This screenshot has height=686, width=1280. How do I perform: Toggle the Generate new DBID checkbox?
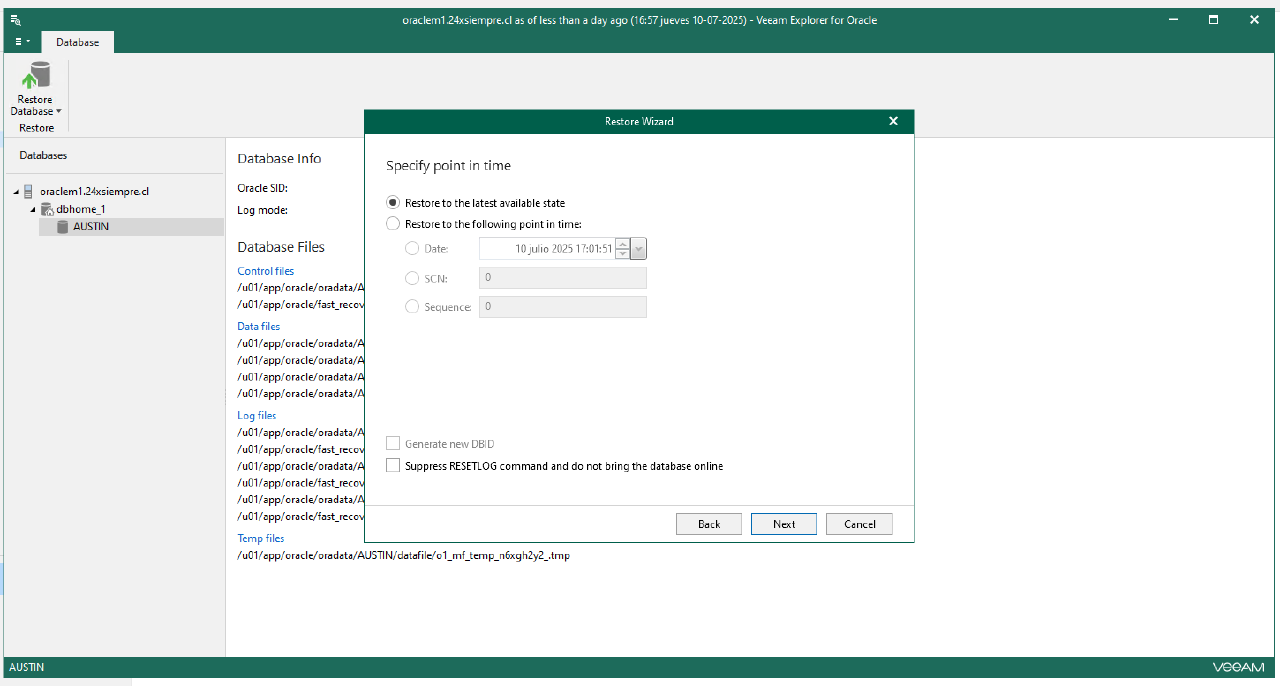pos(393,443)
